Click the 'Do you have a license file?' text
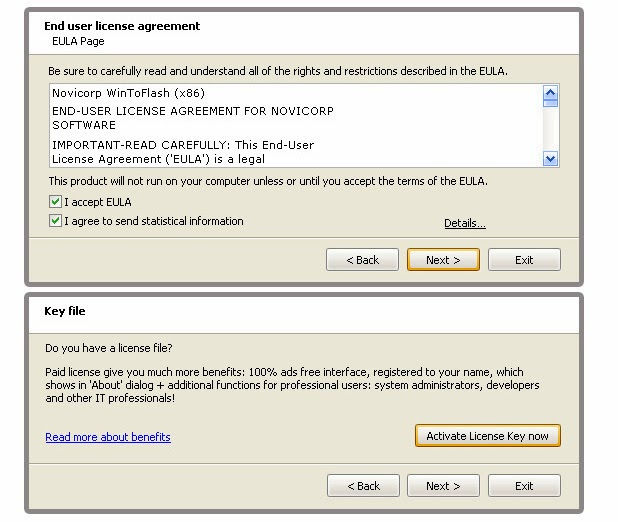The image size is (618, 522). 109,348
